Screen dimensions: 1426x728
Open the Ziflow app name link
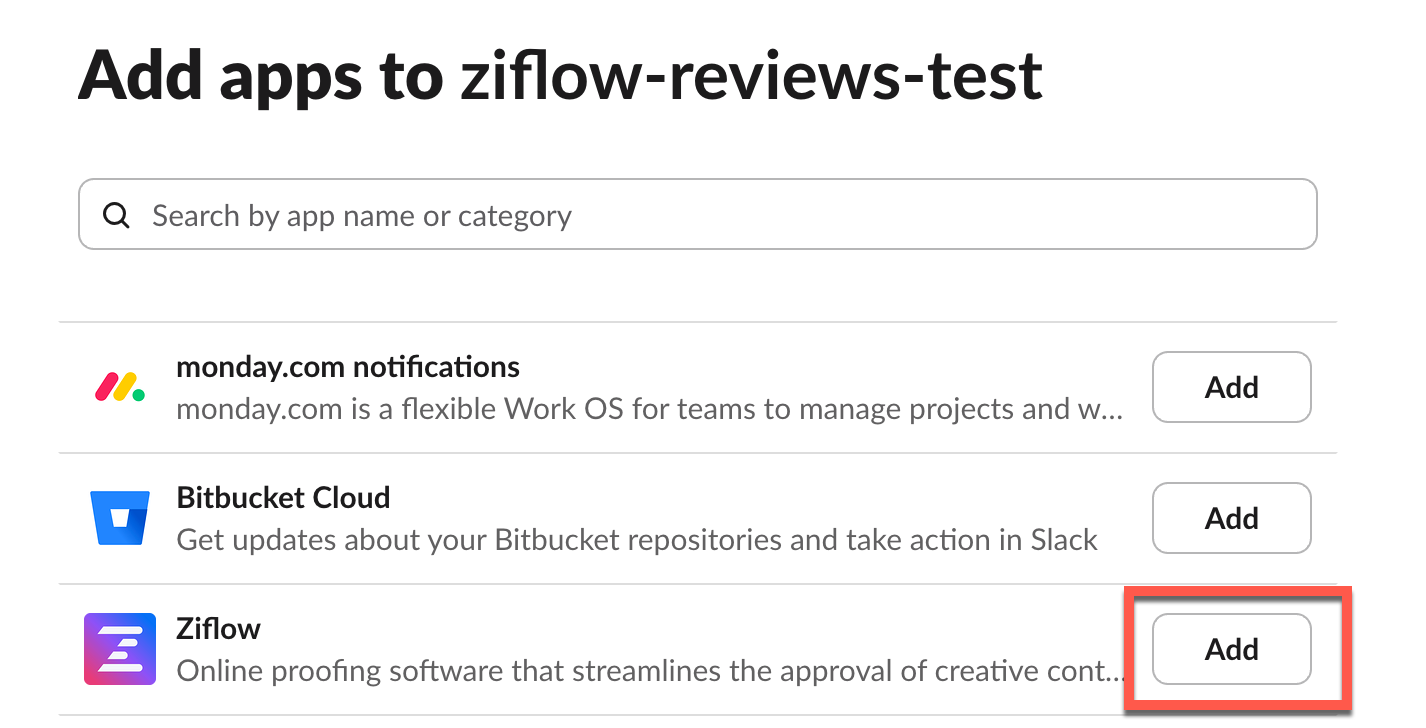(218, 628)
